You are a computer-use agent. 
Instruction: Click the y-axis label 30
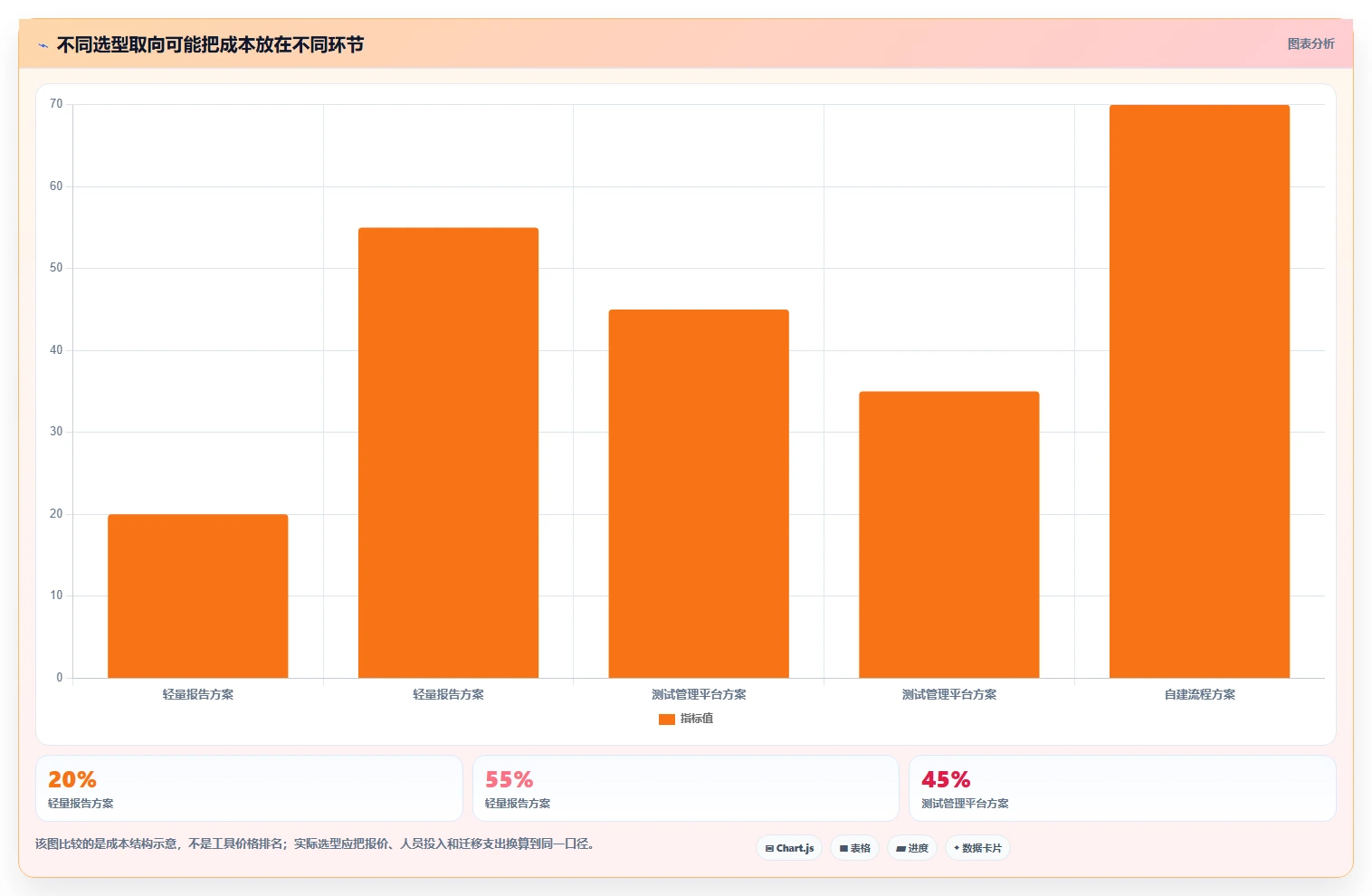point(56,432)
